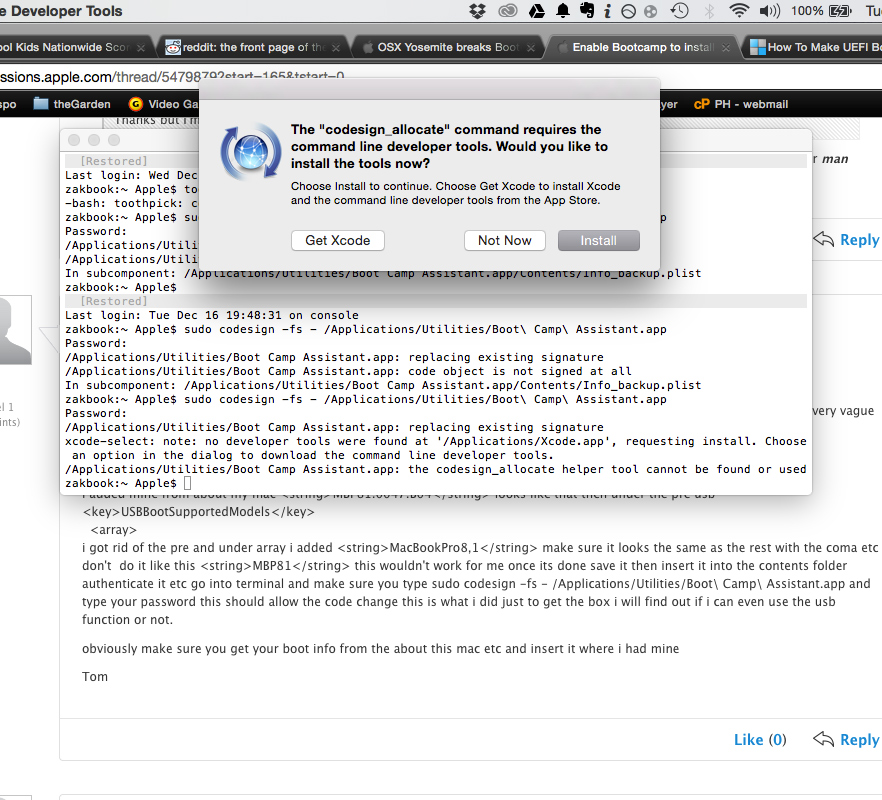Viewport: 882px width, 800px height.
Task: Click the italic i info menu bar icon
Action: coord(608,11)
